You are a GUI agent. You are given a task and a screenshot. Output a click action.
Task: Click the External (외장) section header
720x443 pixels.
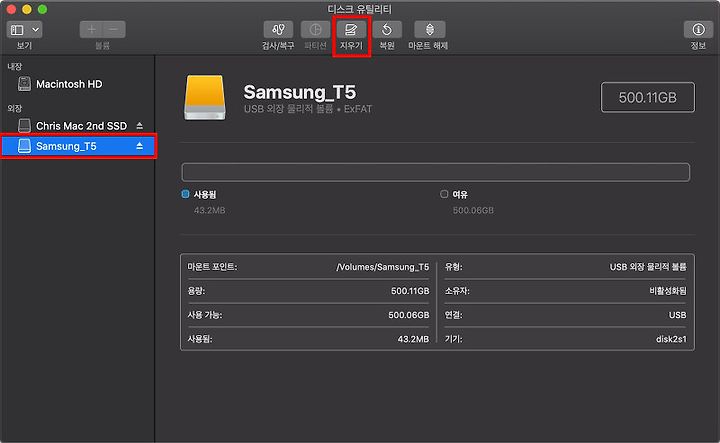(15, 108)
